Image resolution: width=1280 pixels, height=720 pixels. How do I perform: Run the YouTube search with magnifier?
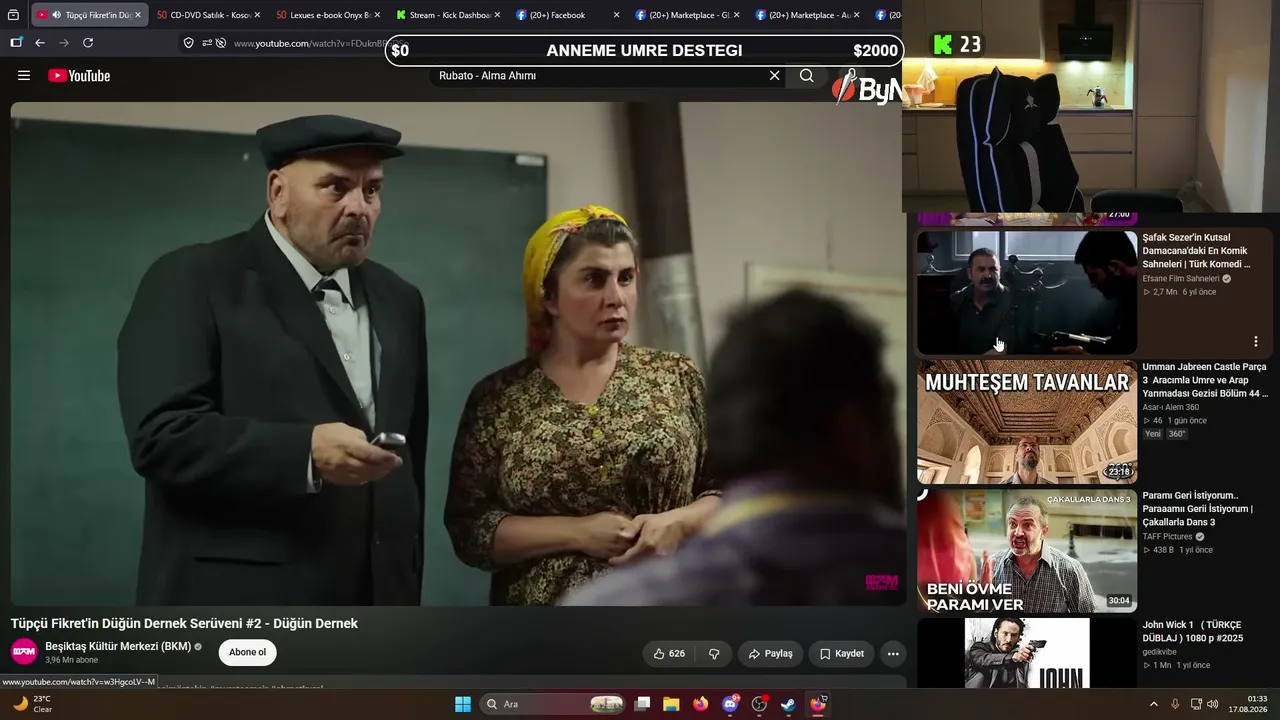[x=807, y=76]
